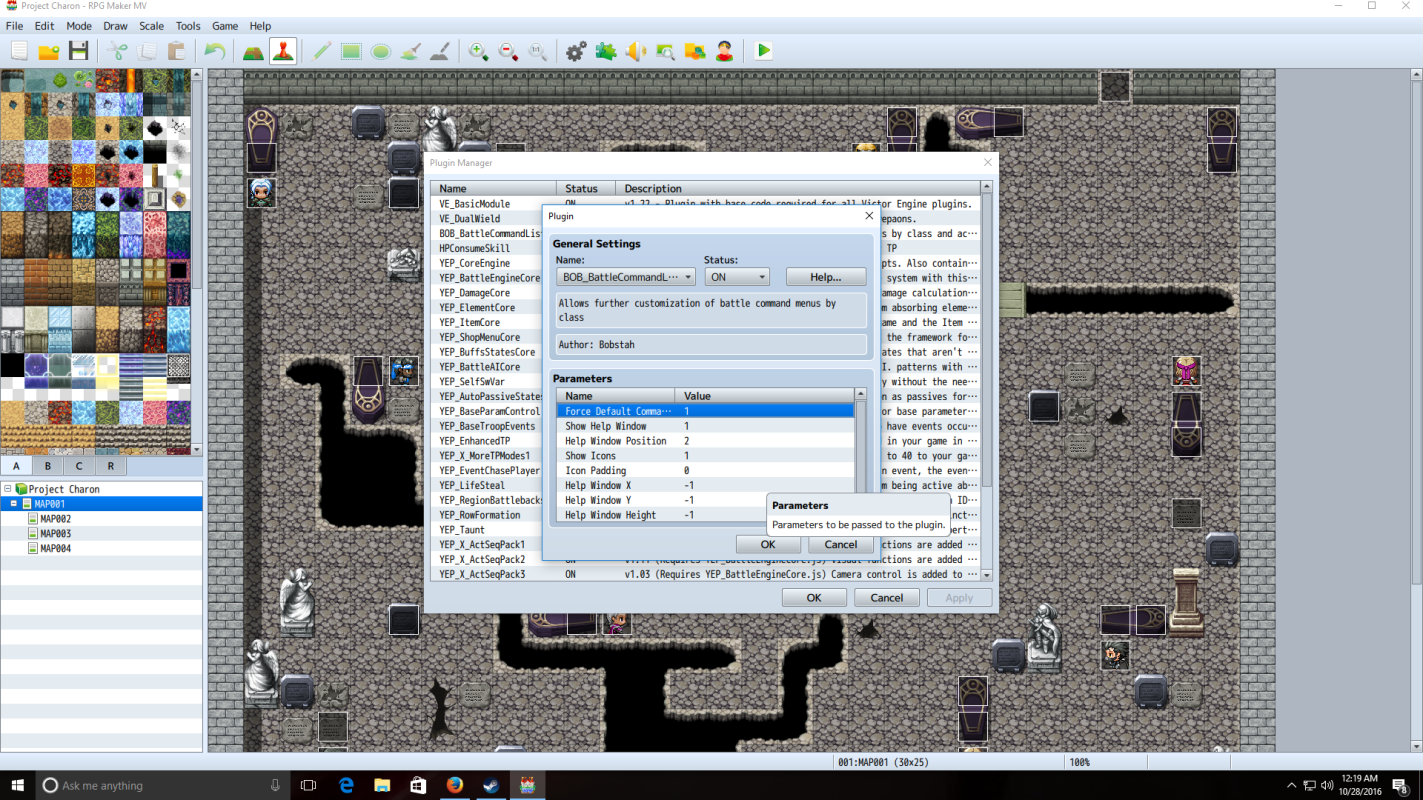This screenshot has height=800, width=1423.
Task: Open the Mode menu
Action: (x=79, y=26)
